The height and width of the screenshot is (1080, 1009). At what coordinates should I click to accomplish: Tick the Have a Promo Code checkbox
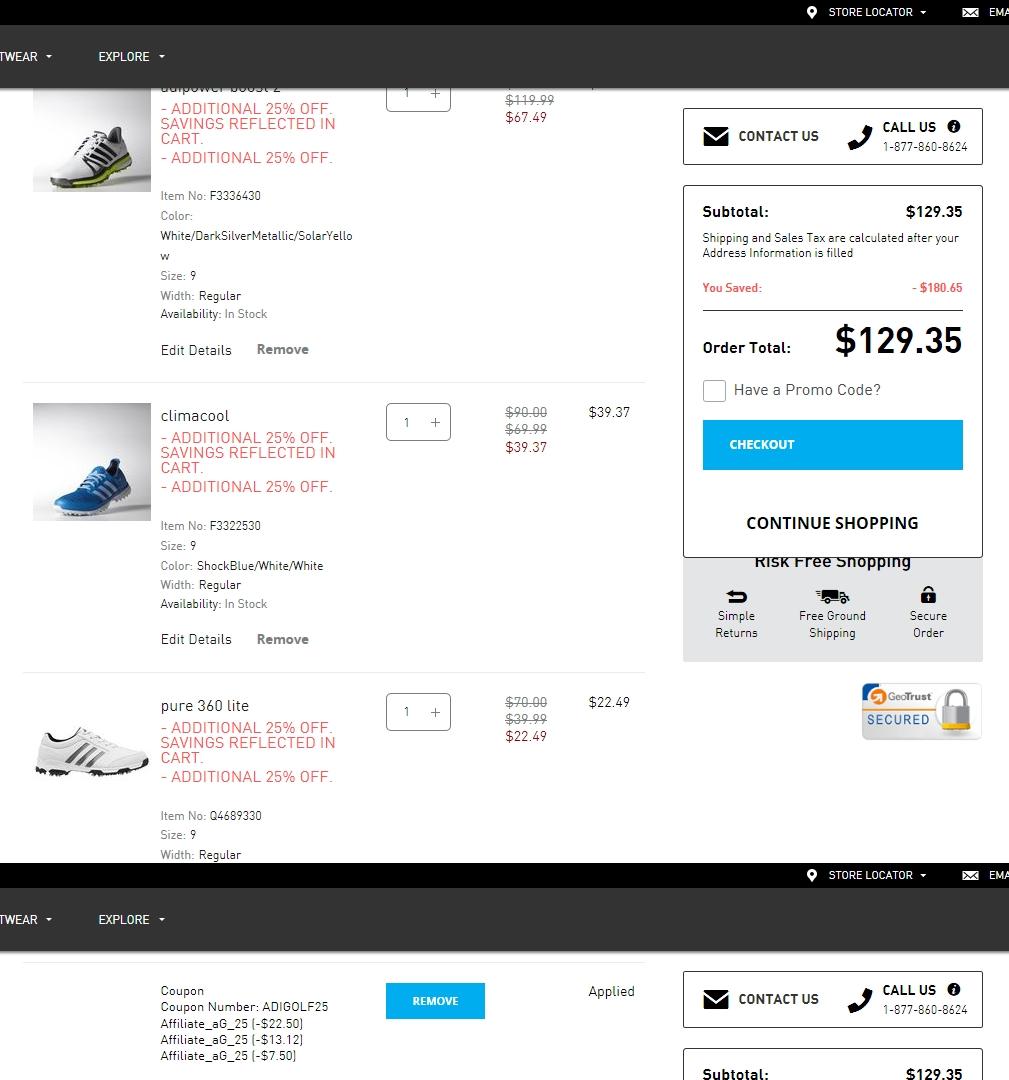click(714, 390)
